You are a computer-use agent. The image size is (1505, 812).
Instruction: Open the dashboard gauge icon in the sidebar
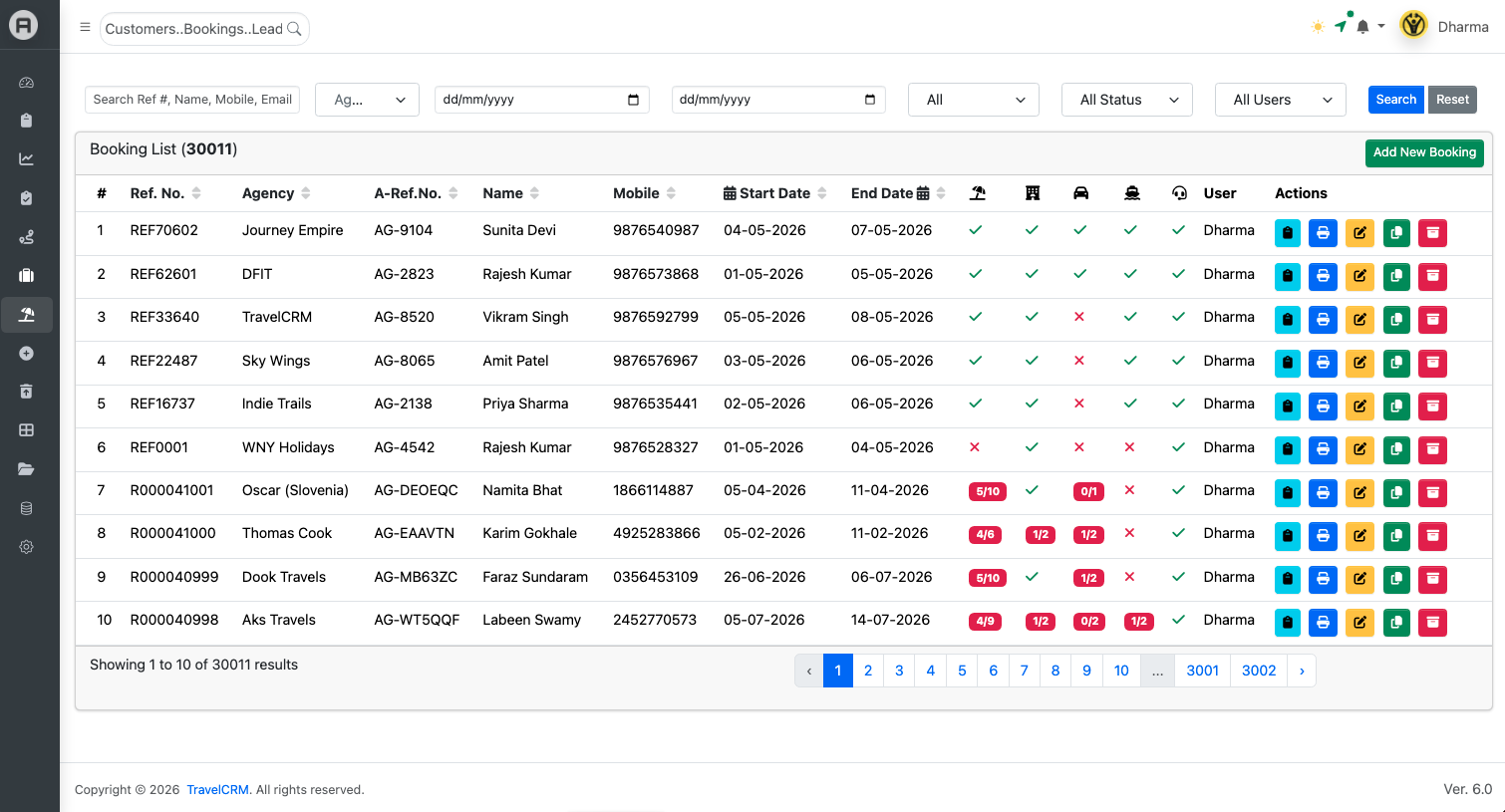[x=27, y=83]
